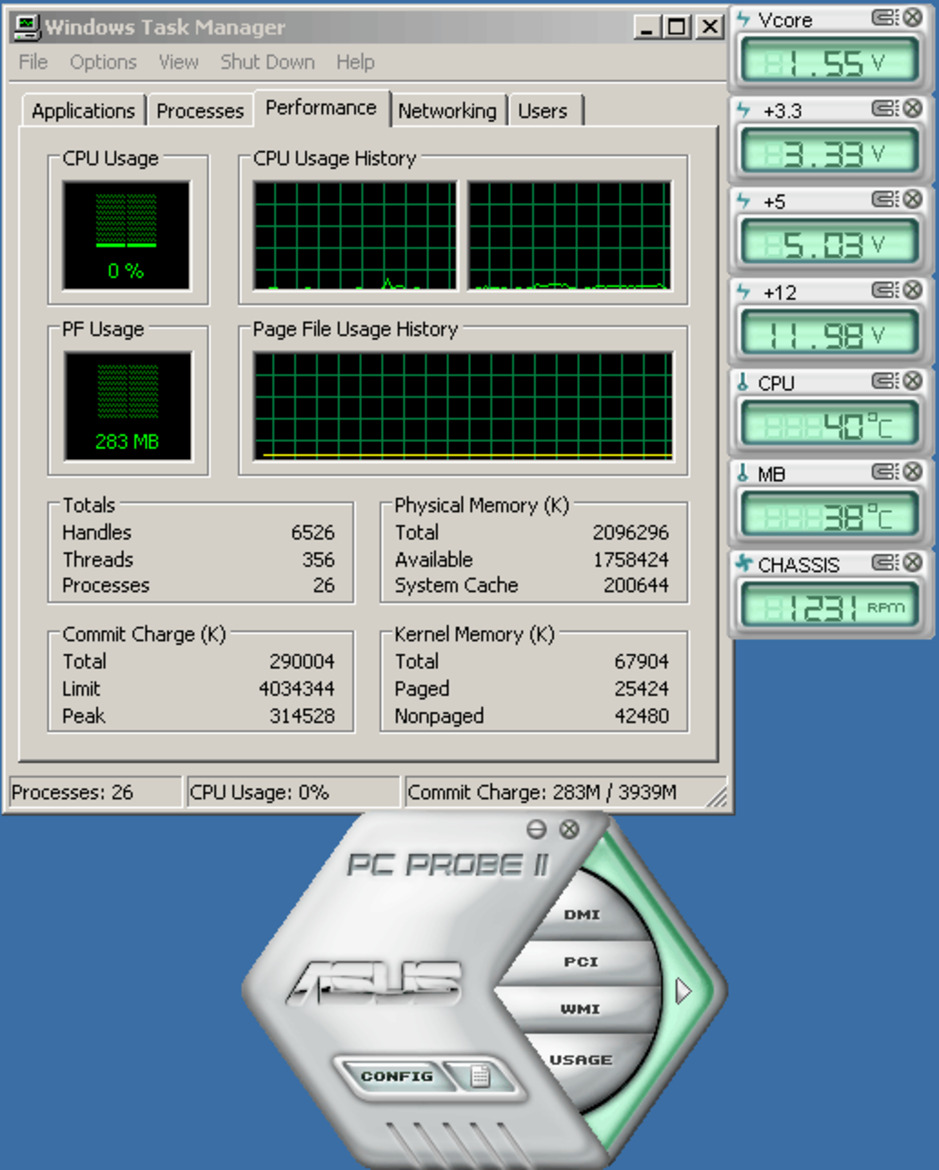Click the CPU Usage 0 % meter
The height and width of the screenshot is (1170, 939).
click(x=126, y=235)
